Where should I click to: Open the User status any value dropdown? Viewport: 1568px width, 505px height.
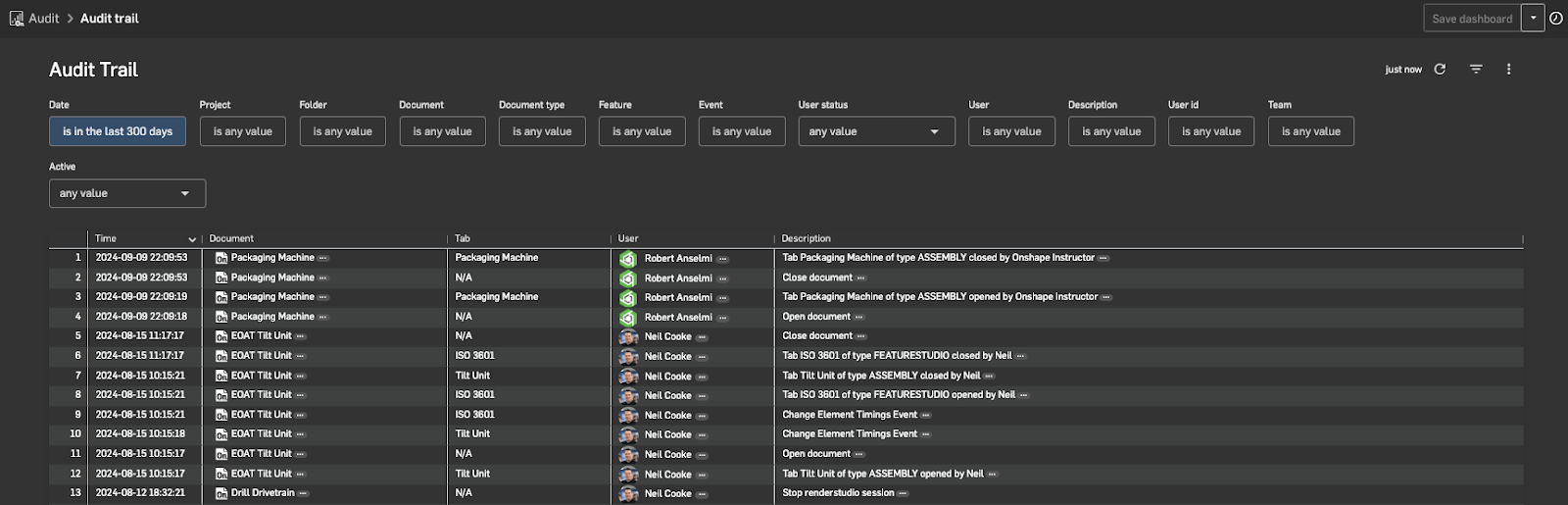[876, 131]
